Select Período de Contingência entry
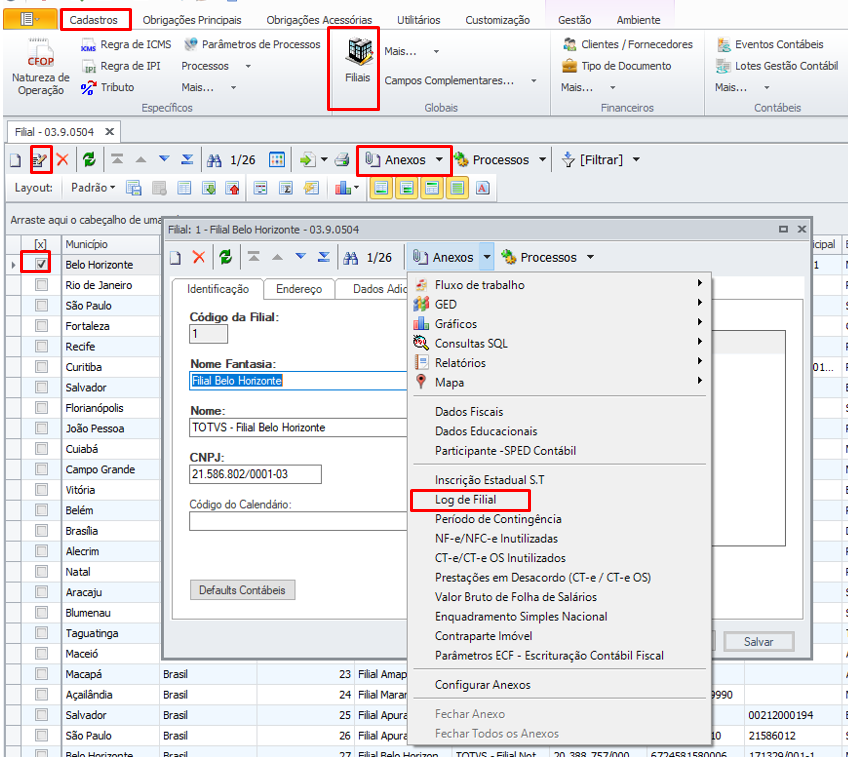The width and height of the screenshot is (848, 757). (x=498, y=519)
